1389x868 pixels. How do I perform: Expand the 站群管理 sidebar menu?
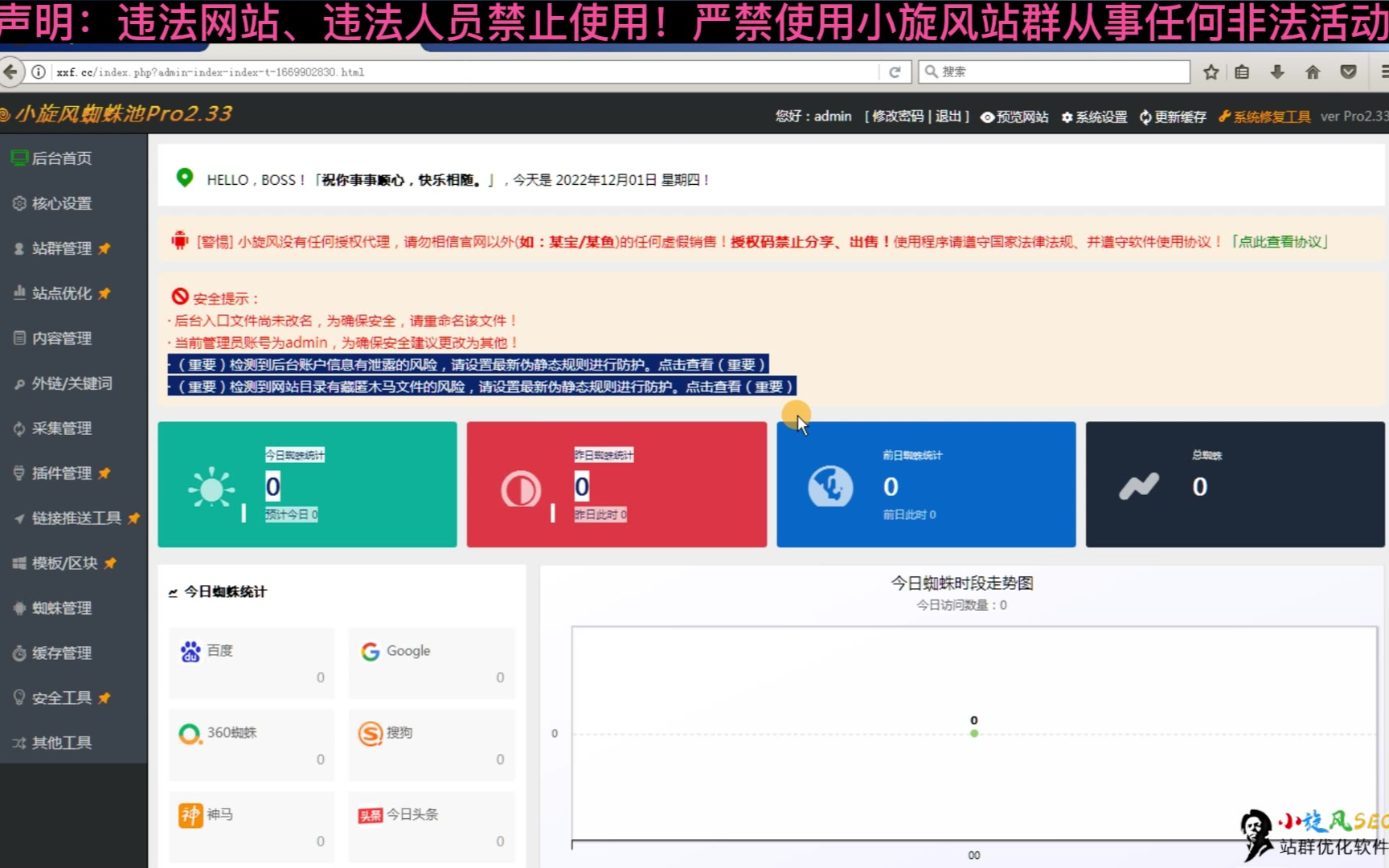pyautogui.click(x=62, y=248)
